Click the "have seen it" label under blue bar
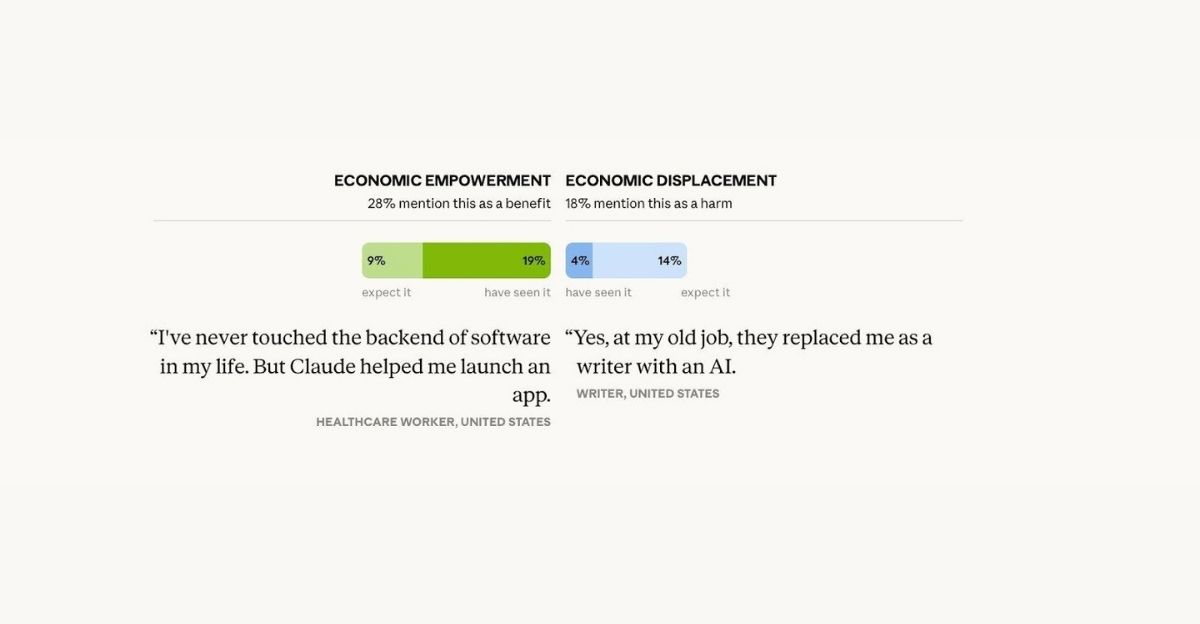This screenshot has height=624, width=1200. 599,292
